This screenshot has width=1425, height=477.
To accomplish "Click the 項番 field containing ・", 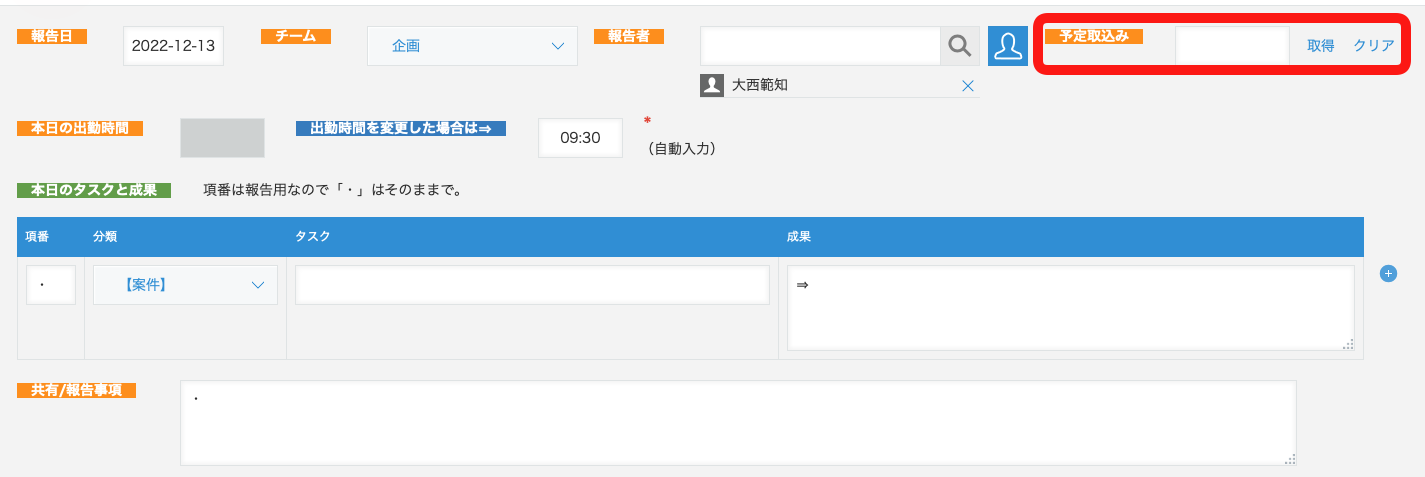I will (51, 285).
